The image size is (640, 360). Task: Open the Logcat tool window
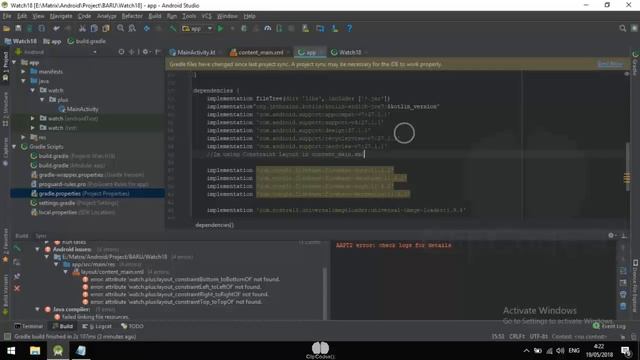point(97,326)
